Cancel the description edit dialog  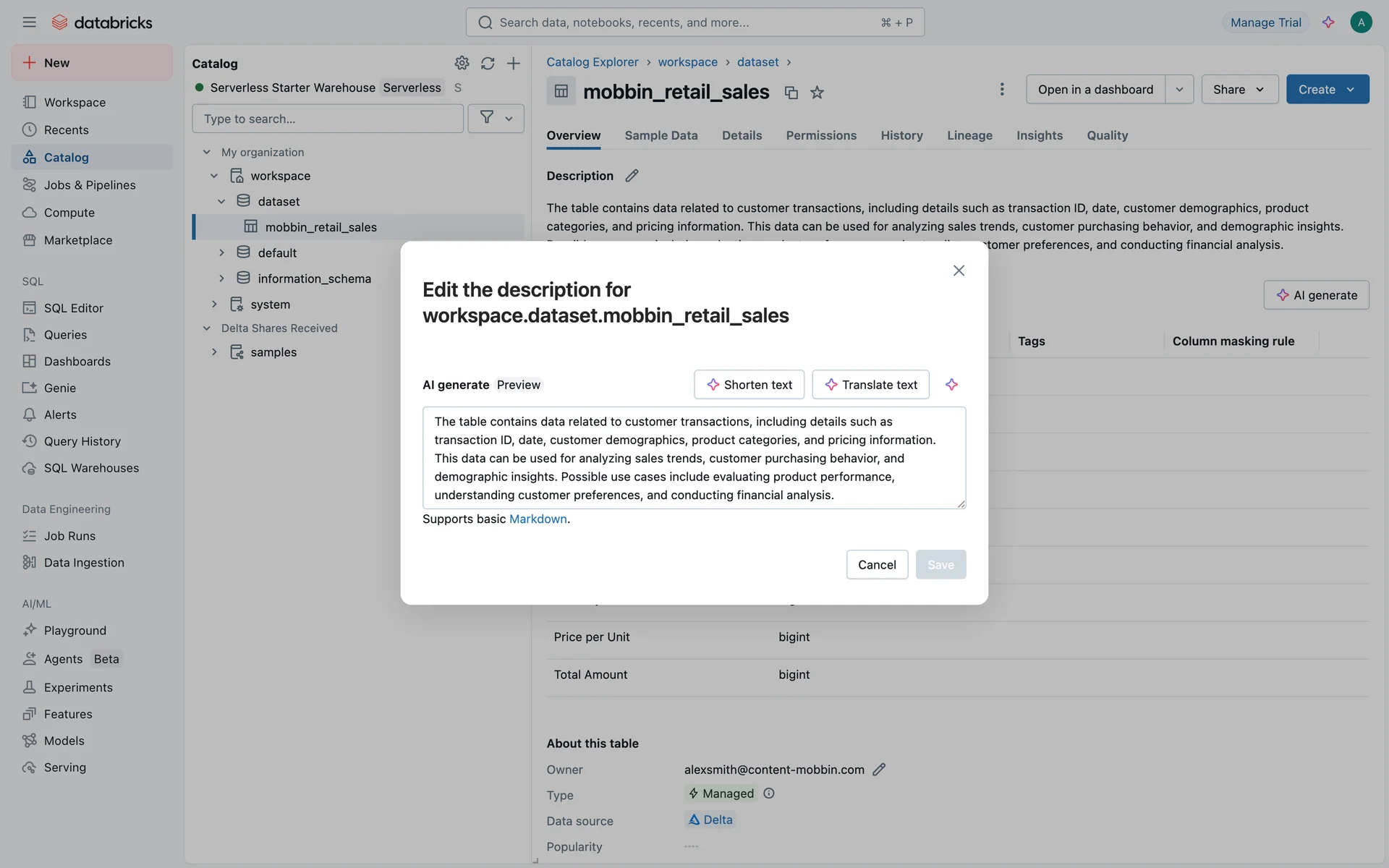coord(877,565)
